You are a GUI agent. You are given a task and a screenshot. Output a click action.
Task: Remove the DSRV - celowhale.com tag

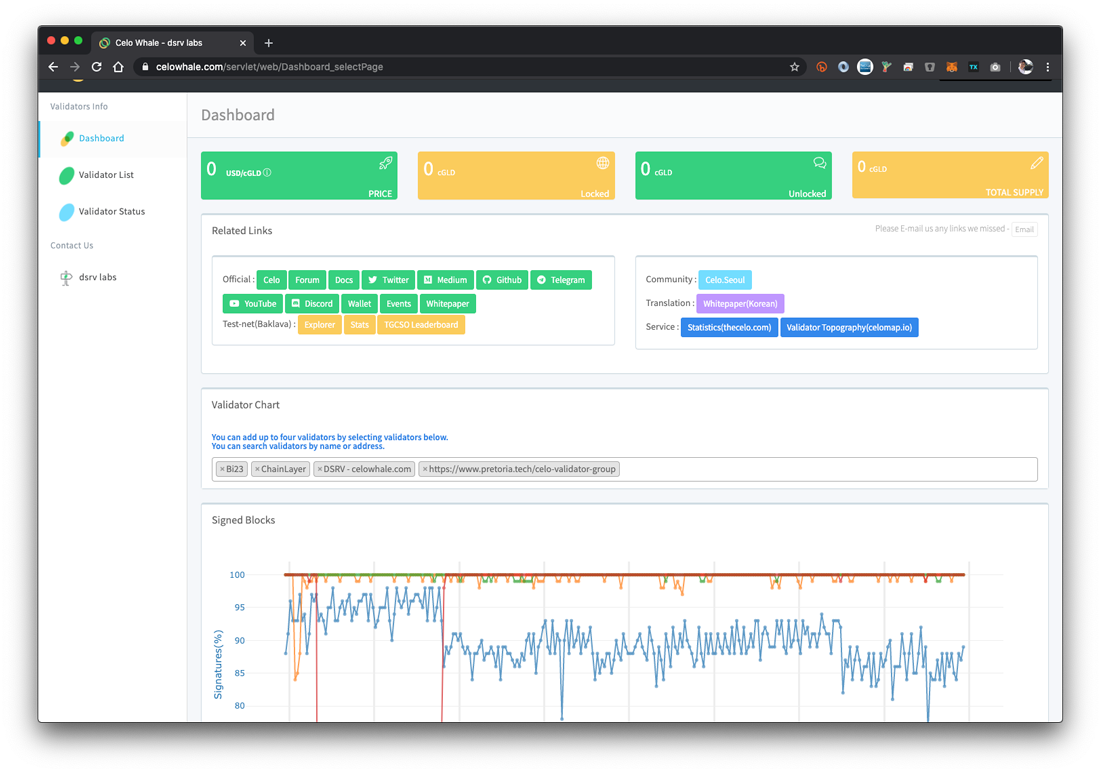pyautogui.click(x=319, y=470)
